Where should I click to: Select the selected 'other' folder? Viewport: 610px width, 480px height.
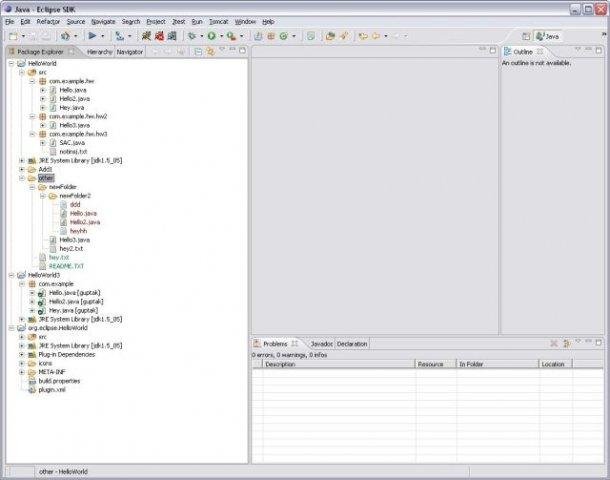[46, 178]
